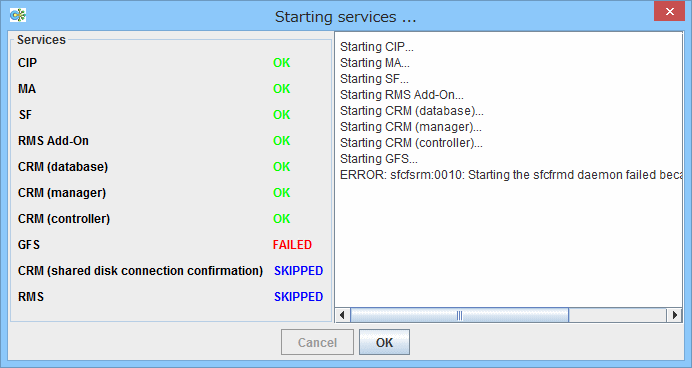This screenshot has width=692, height=368.
Task: Click the Starting services title text
Action: (x=346, y=17)
